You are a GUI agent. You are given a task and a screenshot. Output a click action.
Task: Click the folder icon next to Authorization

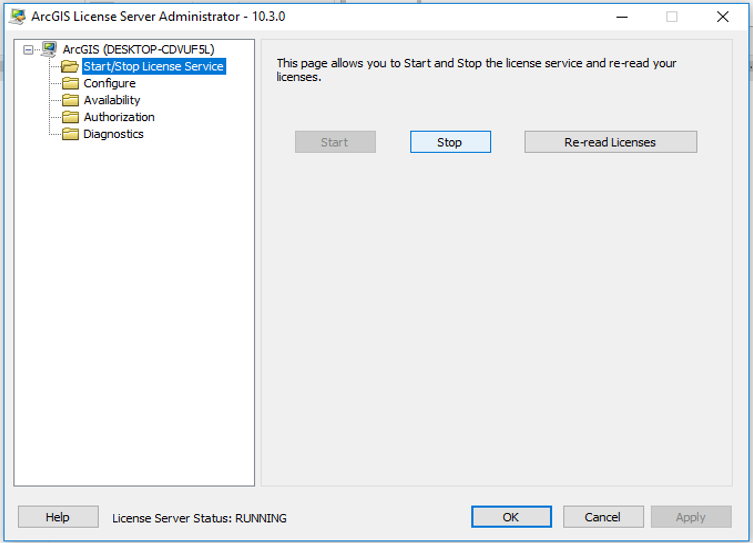[70, 117]
